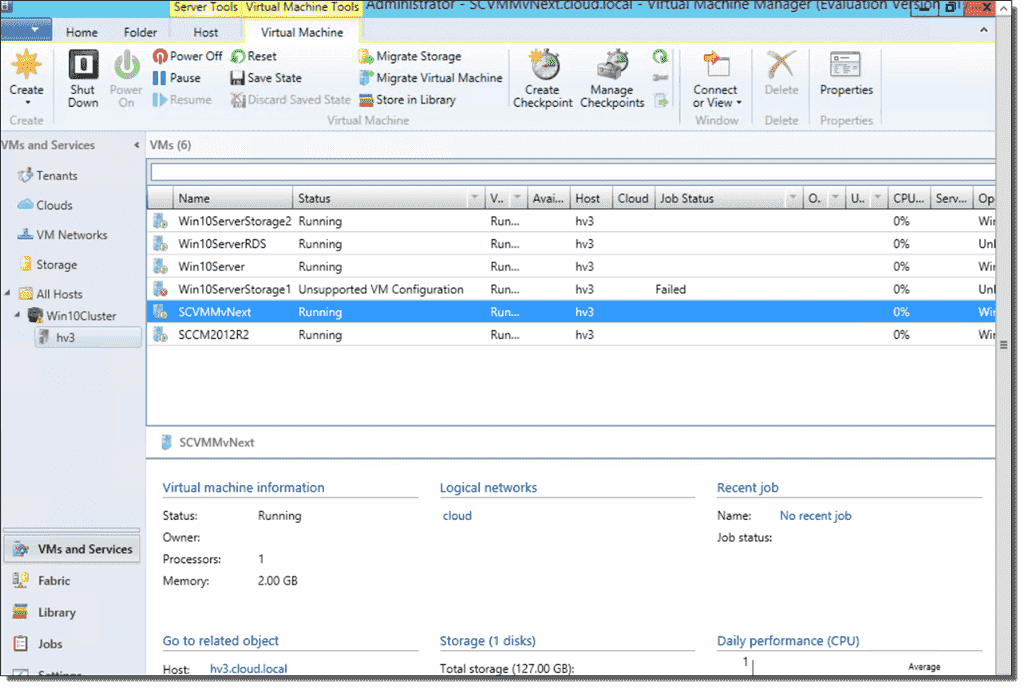This screenshot has width=1024, height=688.
Task: Click the Power Off icon
Action: pos(159,56)
